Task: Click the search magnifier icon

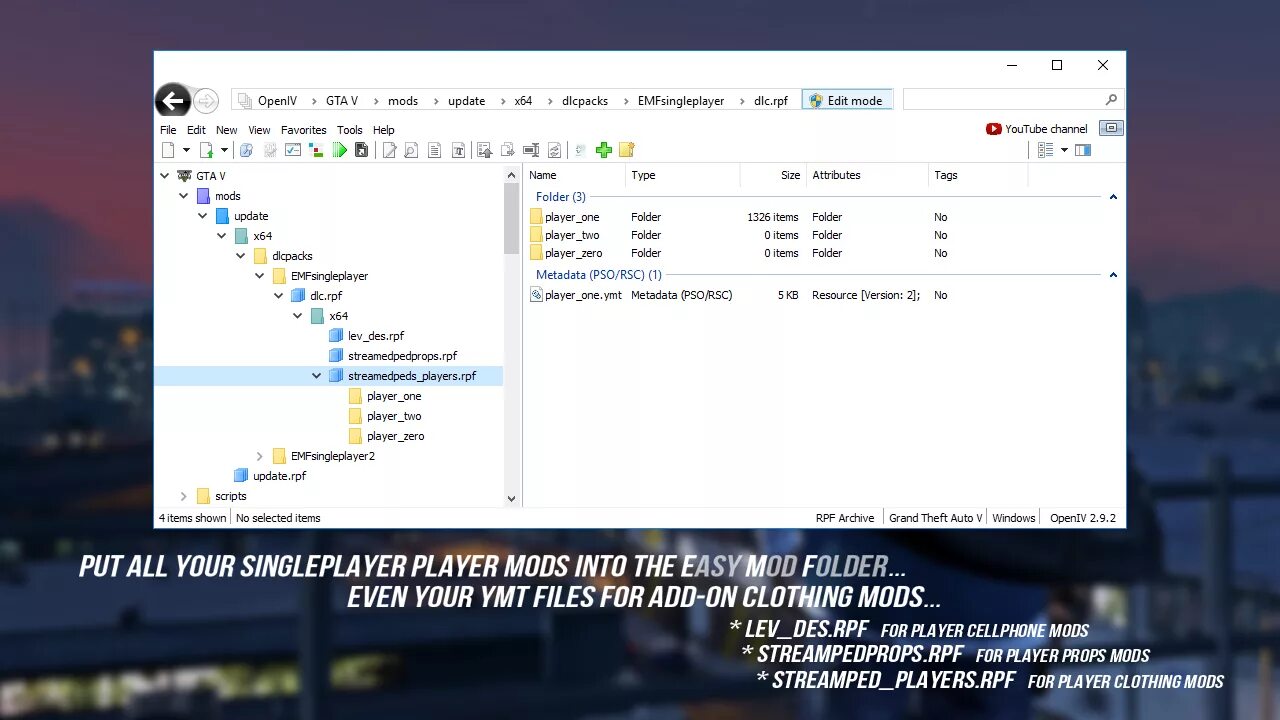Action: click(x=1111, y=100)
